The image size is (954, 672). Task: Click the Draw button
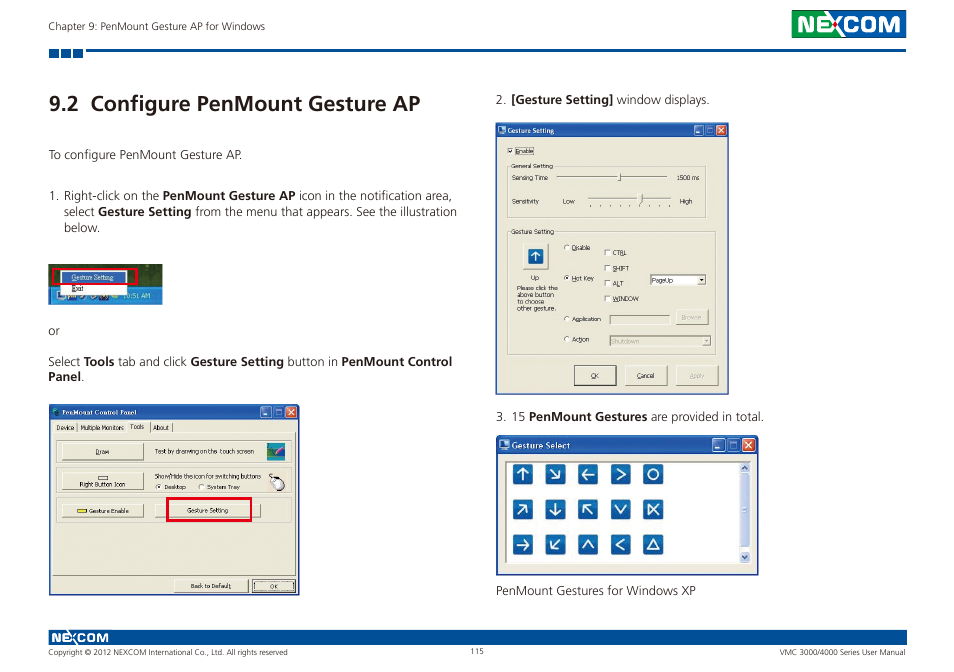[102, 452]
